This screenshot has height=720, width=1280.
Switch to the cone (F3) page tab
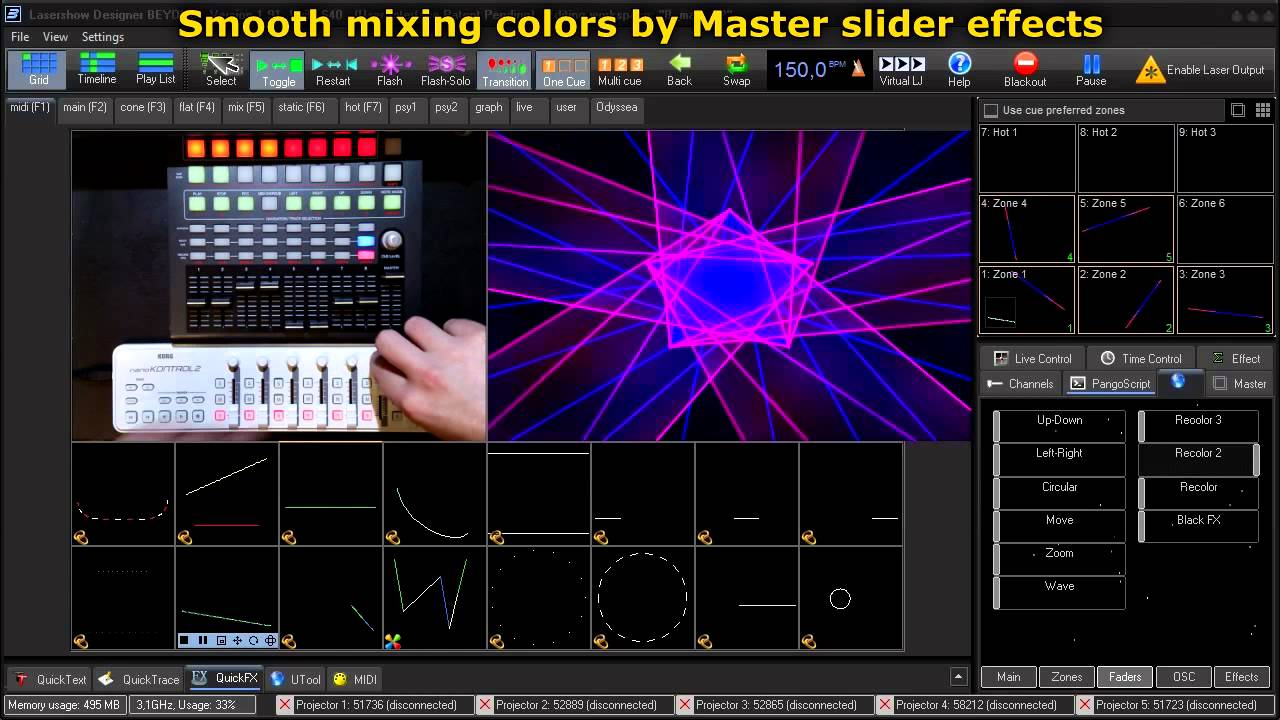143,107
